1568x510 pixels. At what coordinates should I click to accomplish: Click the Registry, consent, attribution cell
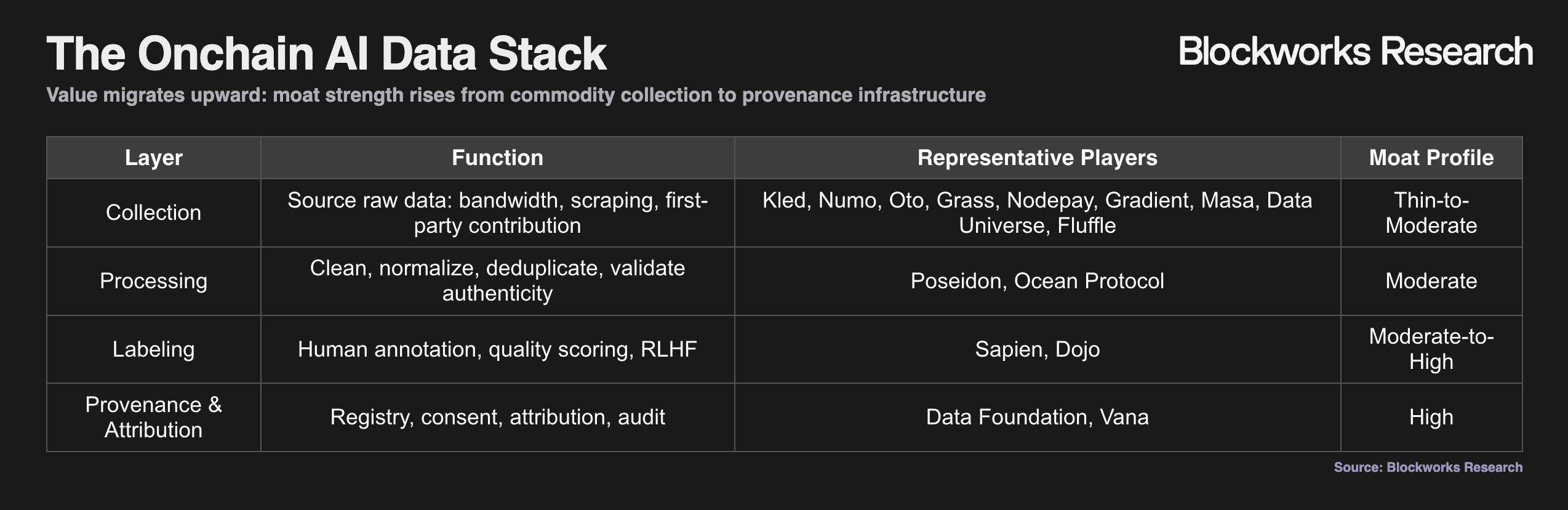click(x=497, y=417)
